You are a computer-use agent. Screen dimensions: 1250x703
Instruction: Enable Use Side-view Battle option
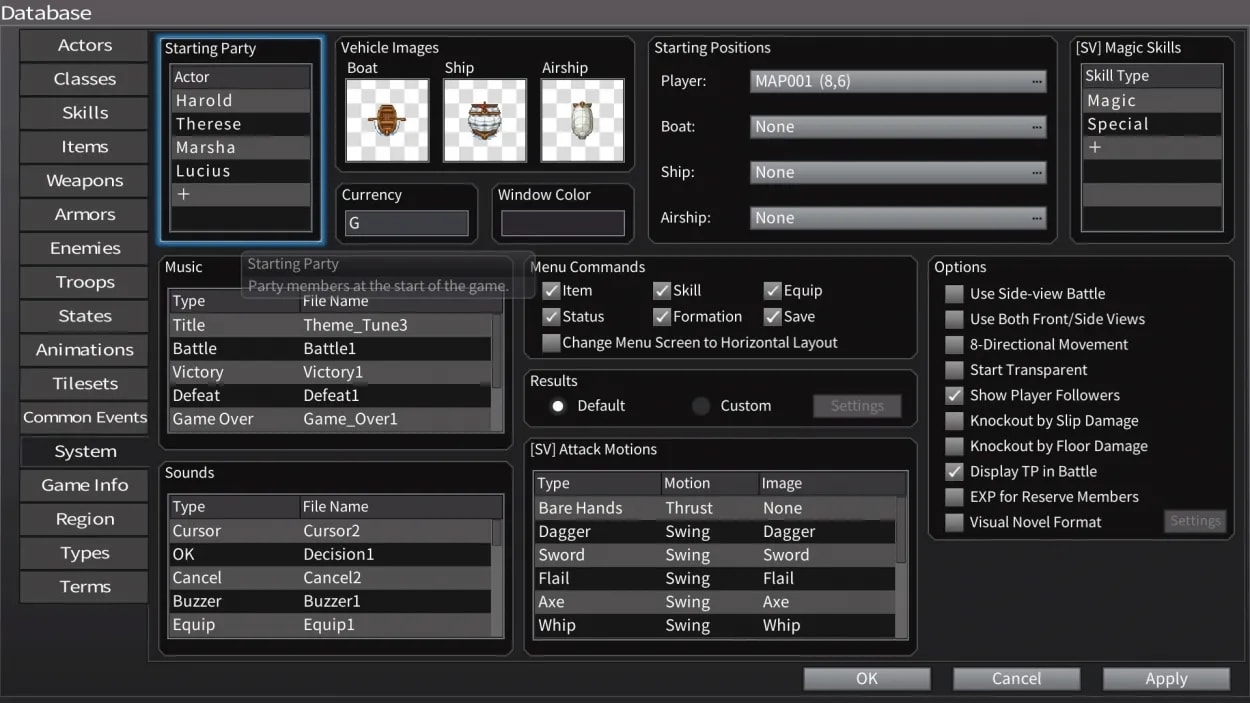tap(954, 294)
